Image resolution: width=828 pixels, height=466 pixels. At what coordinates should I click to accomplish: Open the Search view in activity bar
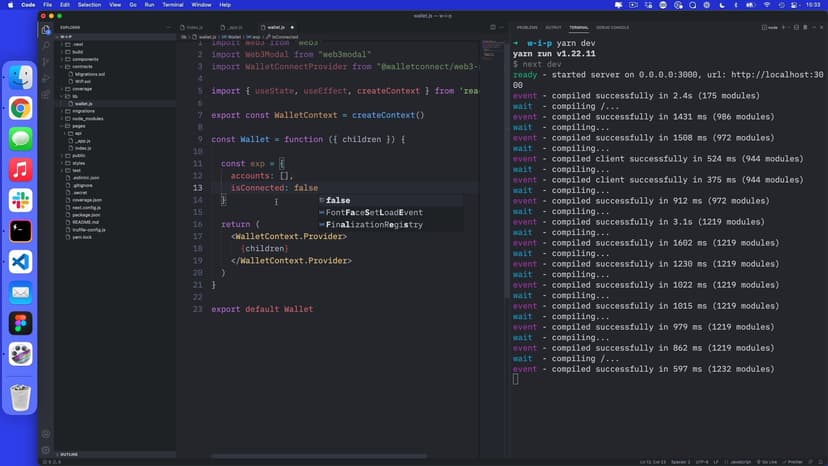(x=46, y=45)
